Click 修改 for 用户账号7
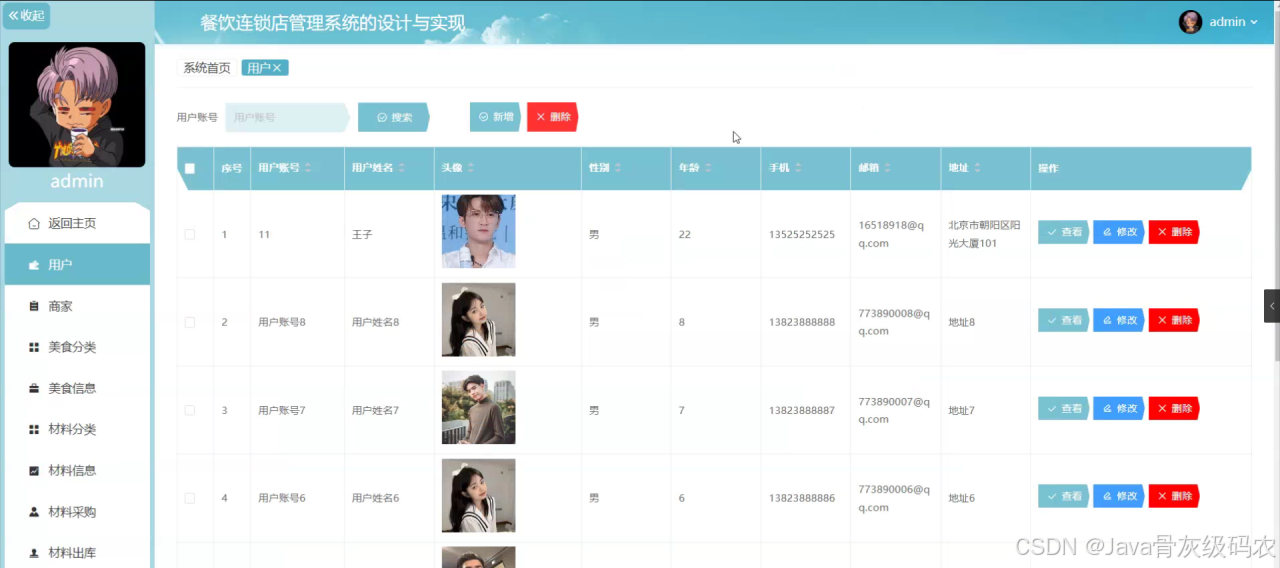 pyautogui.click(x=1119, y=408)
